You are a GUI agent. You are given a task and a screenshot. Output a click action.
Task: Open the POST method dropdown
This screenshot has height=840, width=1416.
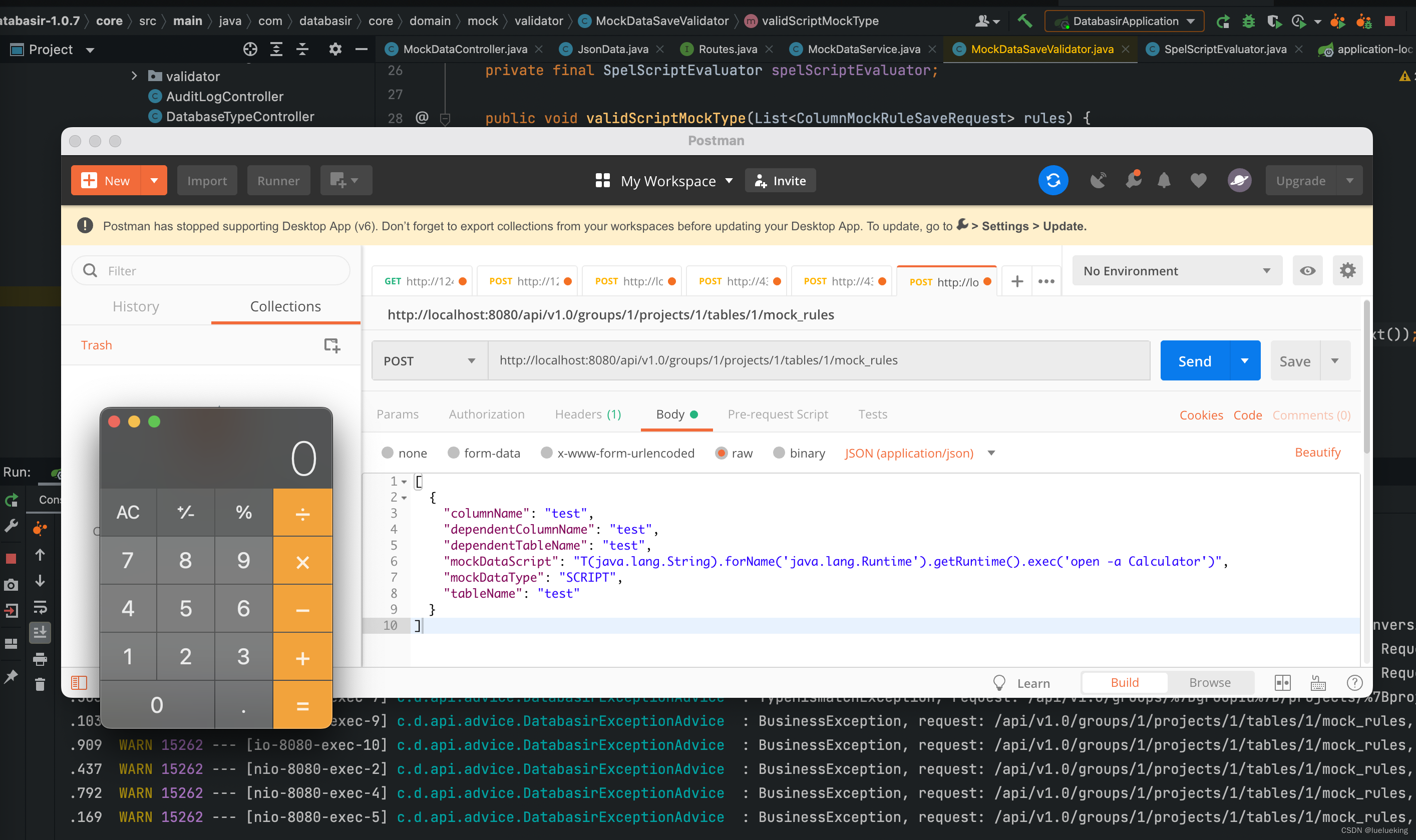pos(429,360)
